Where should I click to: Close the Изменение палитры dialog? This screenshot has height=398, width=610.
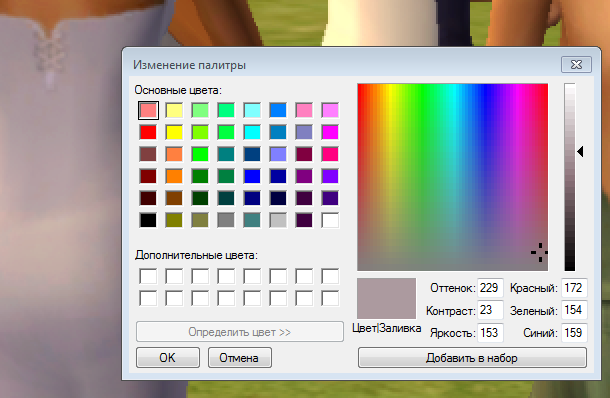[576, 65]
